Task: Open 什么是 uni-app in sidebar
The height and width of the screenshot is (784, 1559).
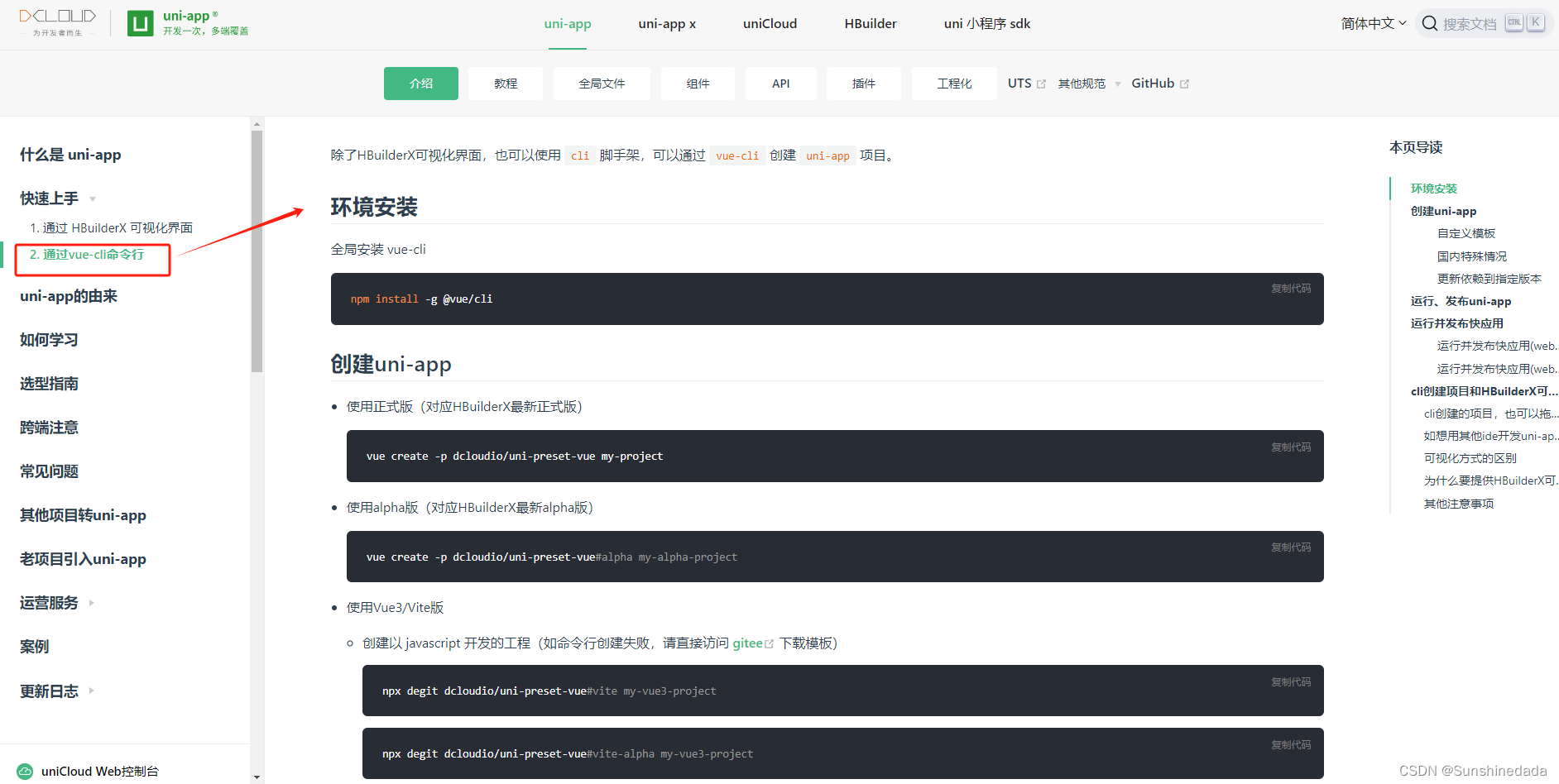Action: (70, 155)
